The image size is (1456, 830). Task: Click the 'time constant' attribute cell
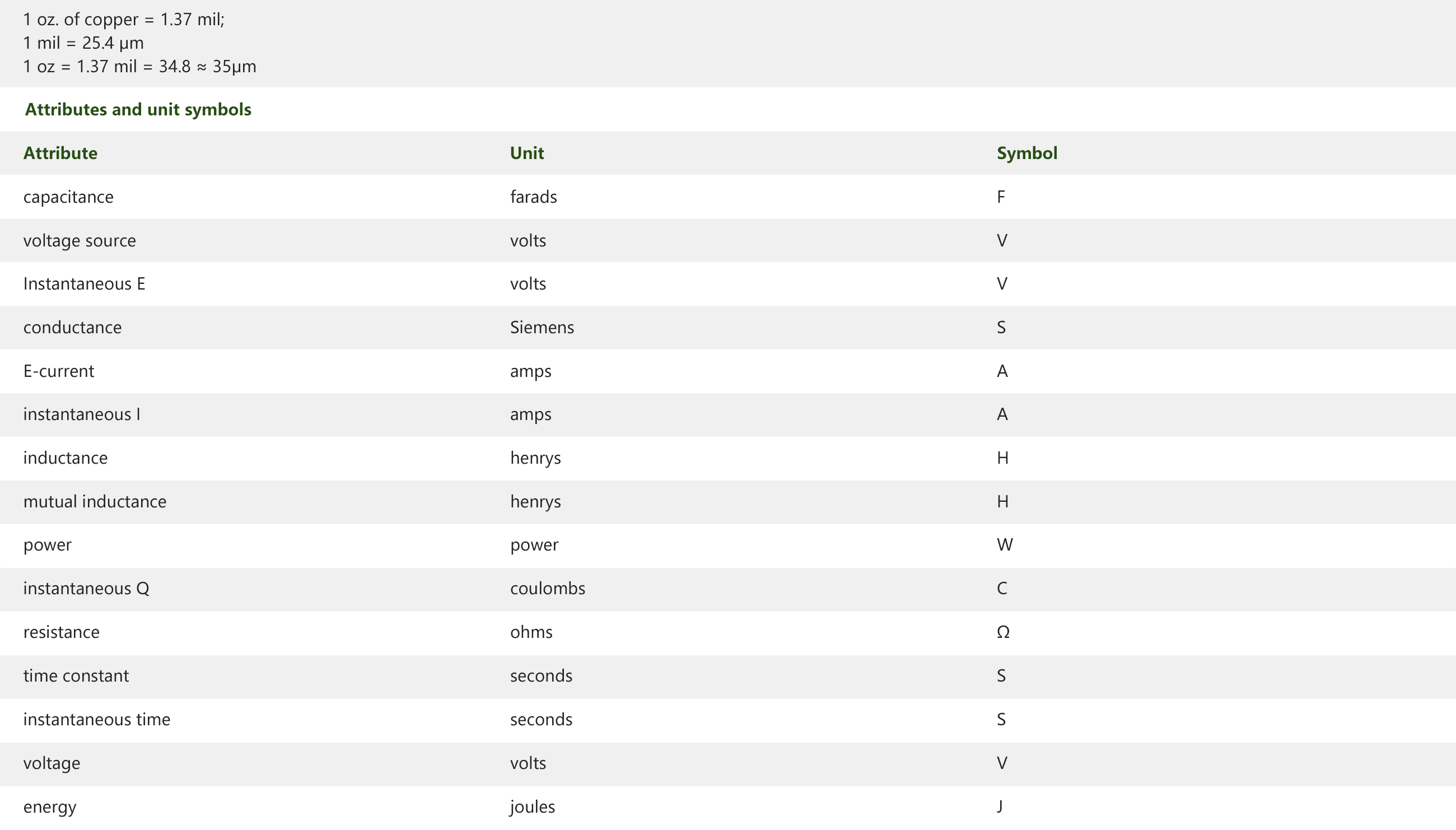(76, 675)
